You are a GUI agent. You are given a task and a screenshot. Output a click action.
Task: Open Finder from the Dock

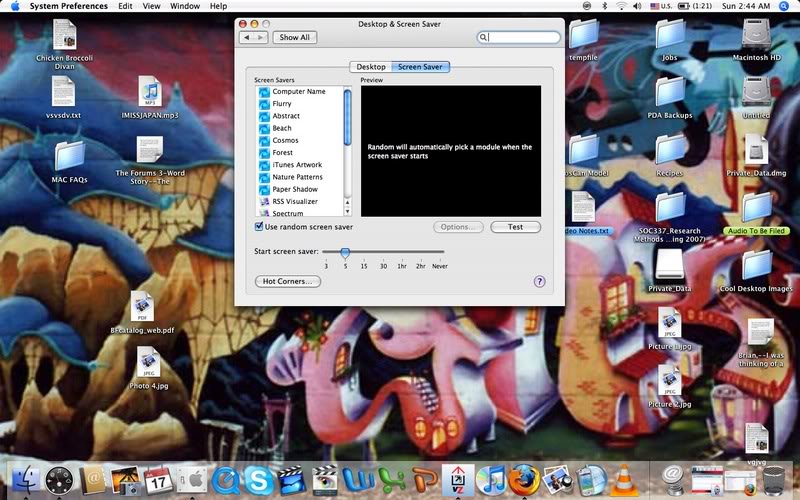coord(24,481)
